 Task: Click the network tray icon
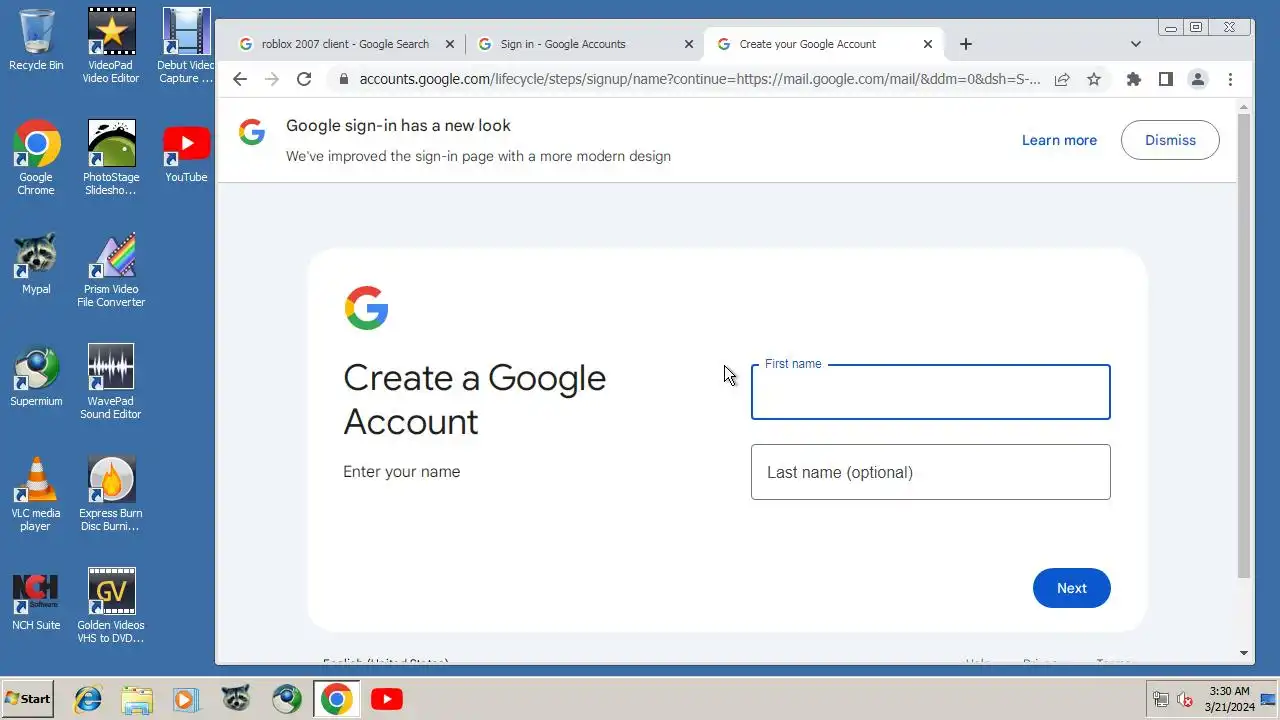[x=1161, y=699]
